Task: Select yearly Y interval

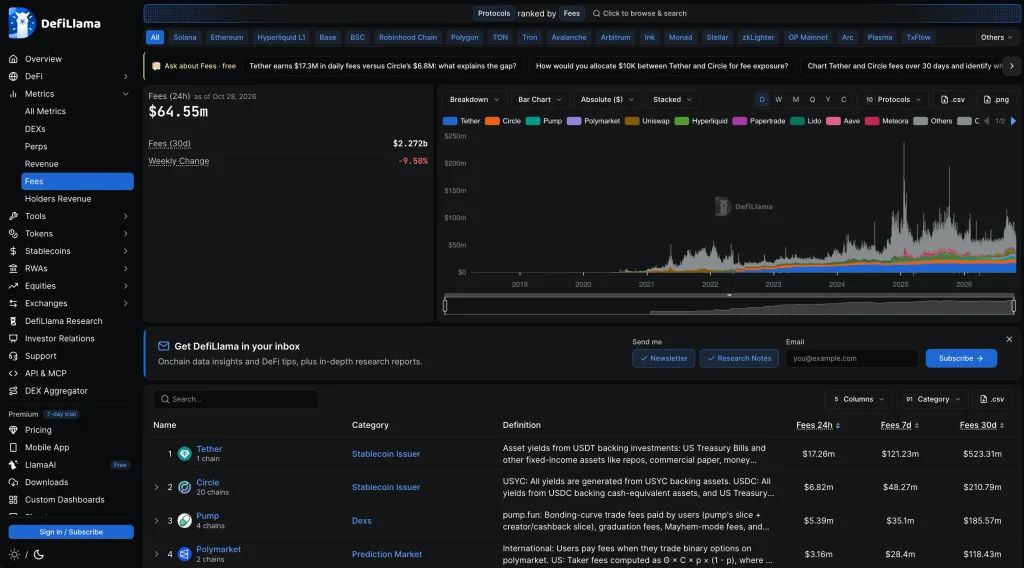Action: point(828,99)
